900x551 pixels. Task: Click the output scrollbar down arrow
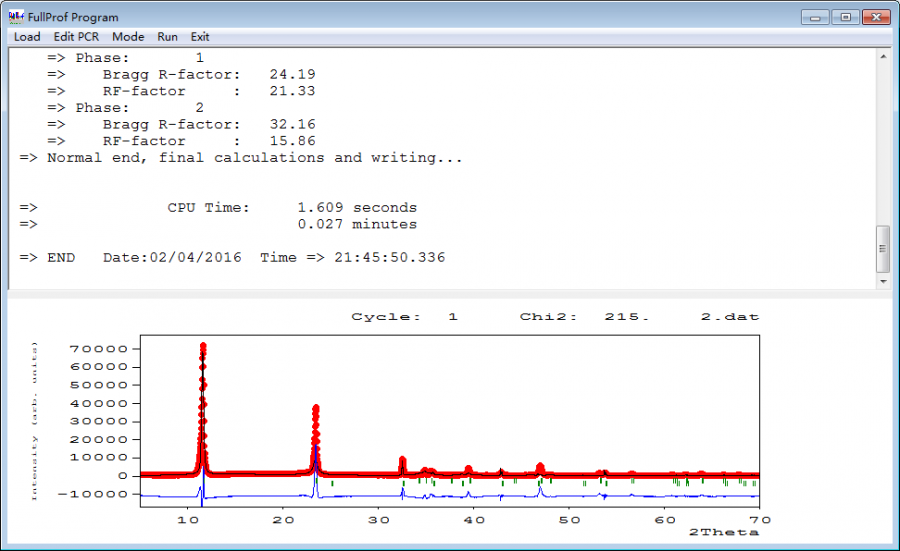(x=883, y=281)
